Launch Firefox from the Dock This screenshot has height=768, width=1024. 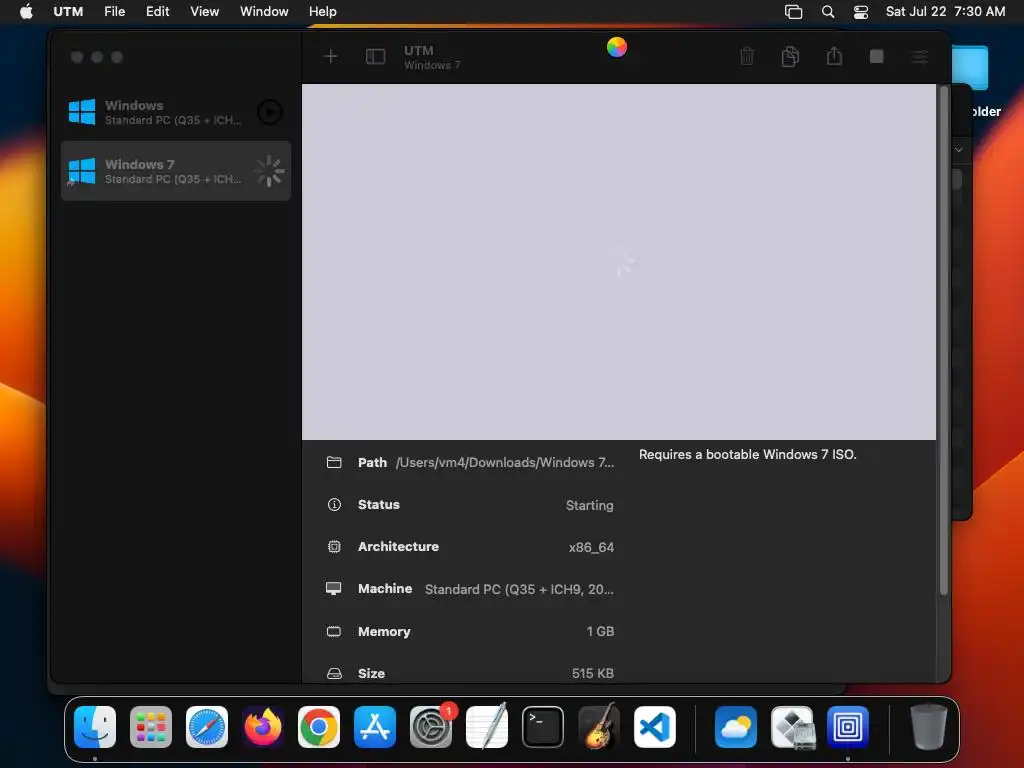[x=263, y=726]
